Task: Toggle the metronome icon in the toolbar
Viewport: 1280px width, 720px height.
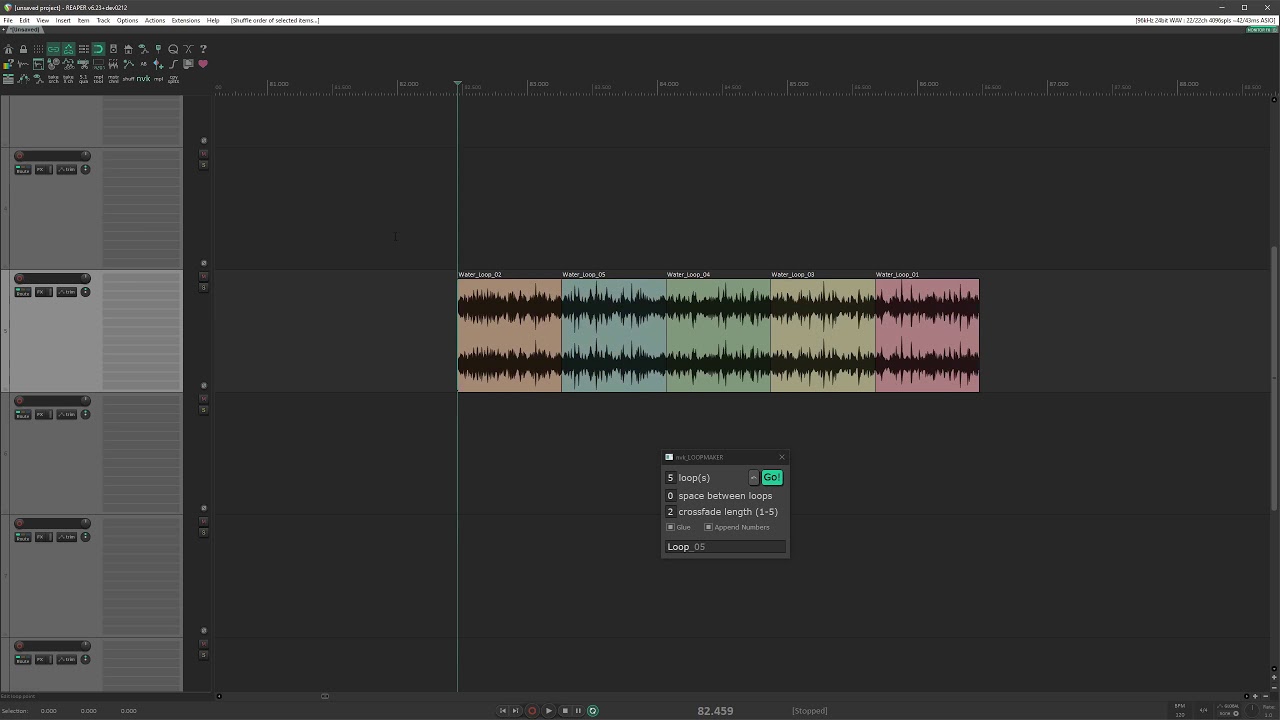Action: pyautogui.click(x=8, y=49)
